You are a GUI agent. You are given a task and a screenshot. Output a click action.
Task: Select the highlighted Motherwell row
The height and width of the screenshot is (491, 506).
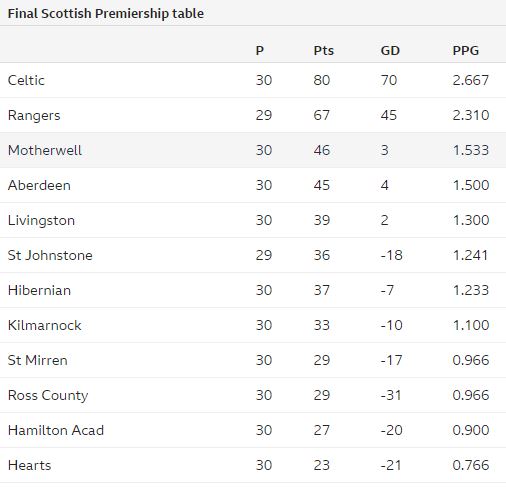[x=253, y=150]
